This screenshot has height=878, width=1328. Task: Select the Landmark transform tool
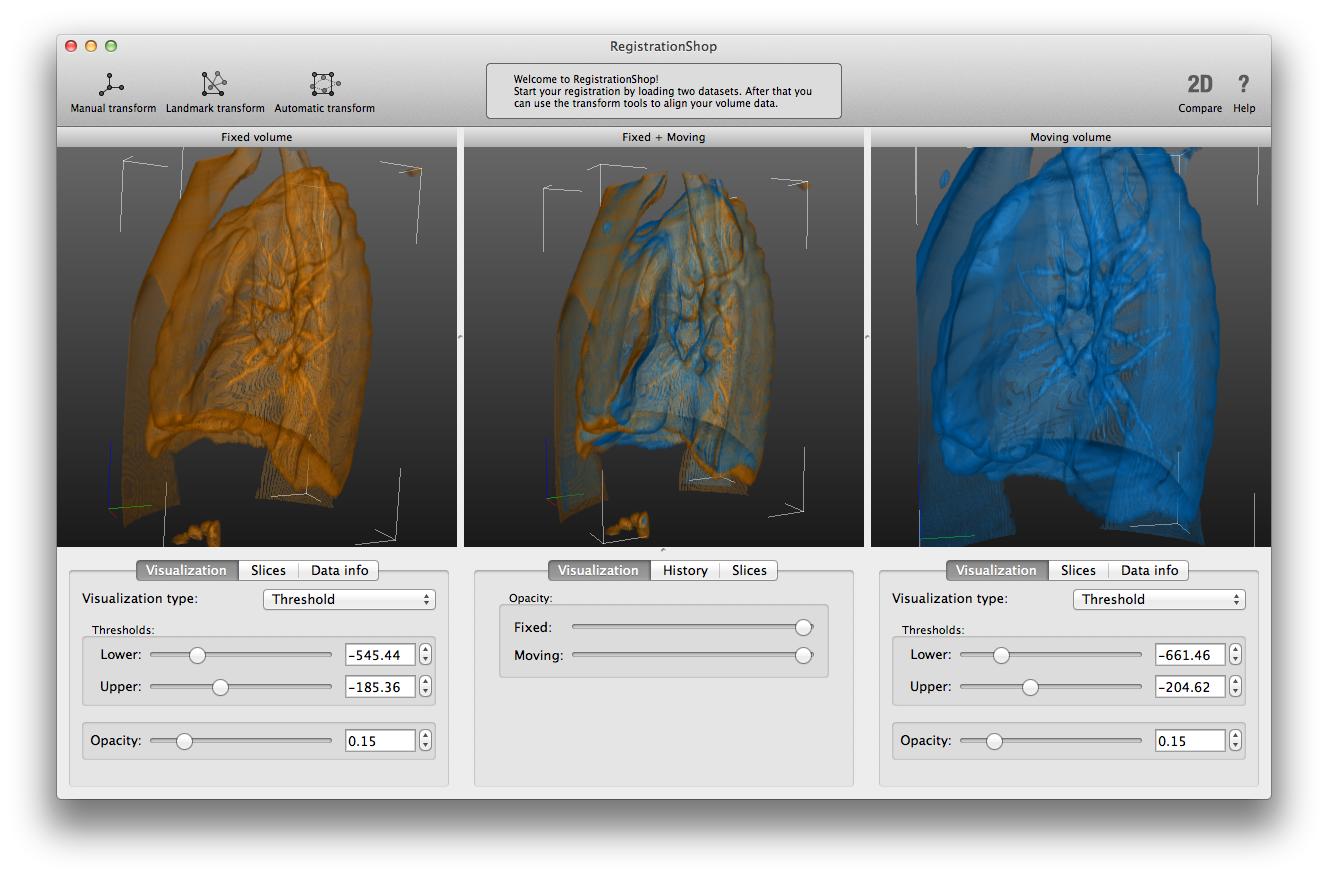215,92
